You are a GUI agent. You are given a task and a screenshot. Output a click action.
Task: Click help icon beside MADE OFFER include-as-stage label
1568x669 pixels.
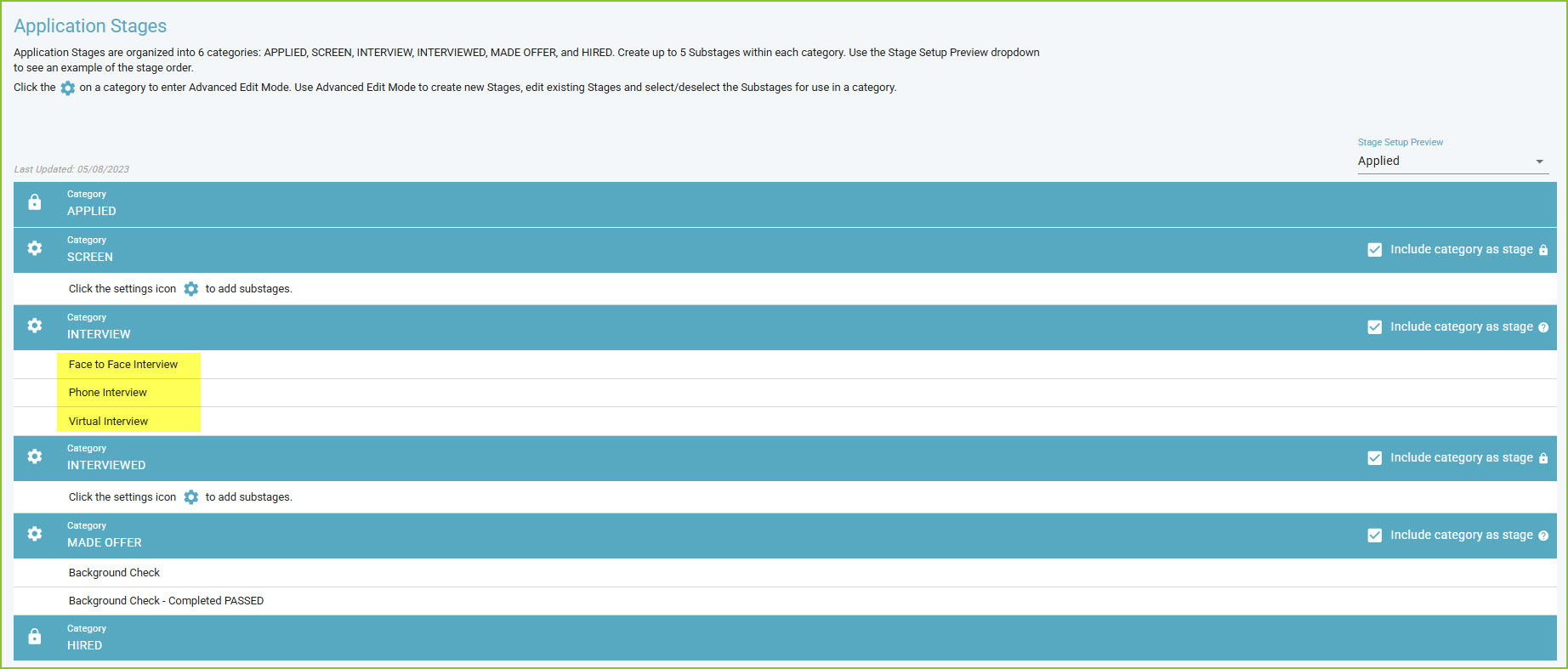click(1543, 536)
